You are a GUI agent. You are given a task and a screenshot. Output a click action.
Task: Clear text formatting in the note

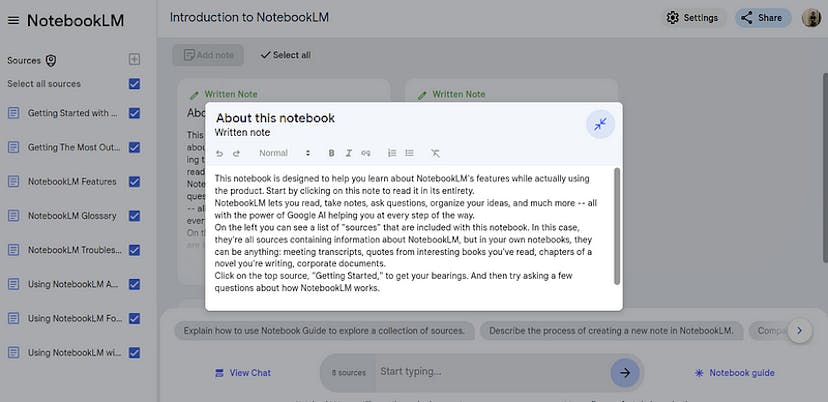(435, 153)
